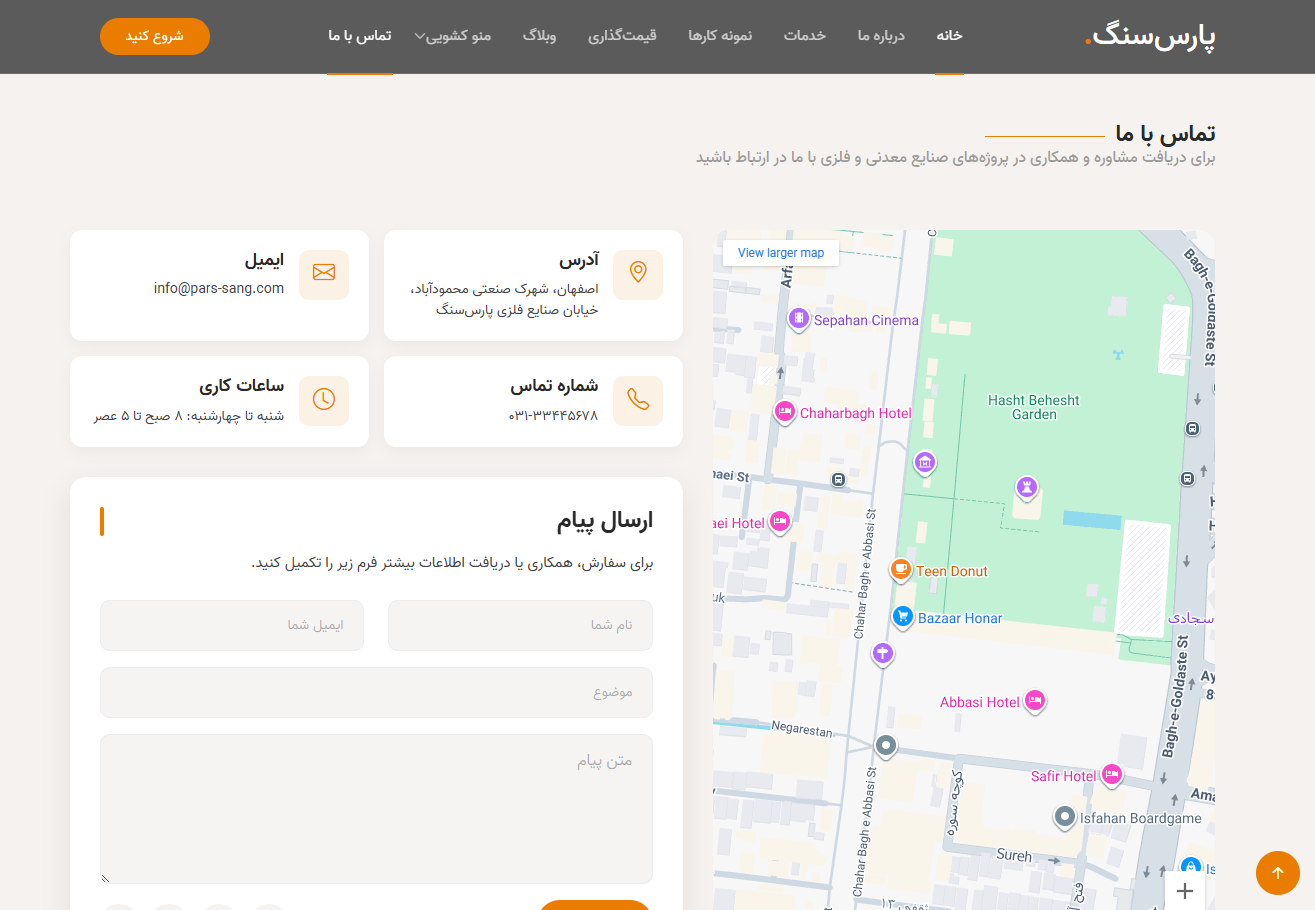Click the Teen Donut map marker

(900, 570)
